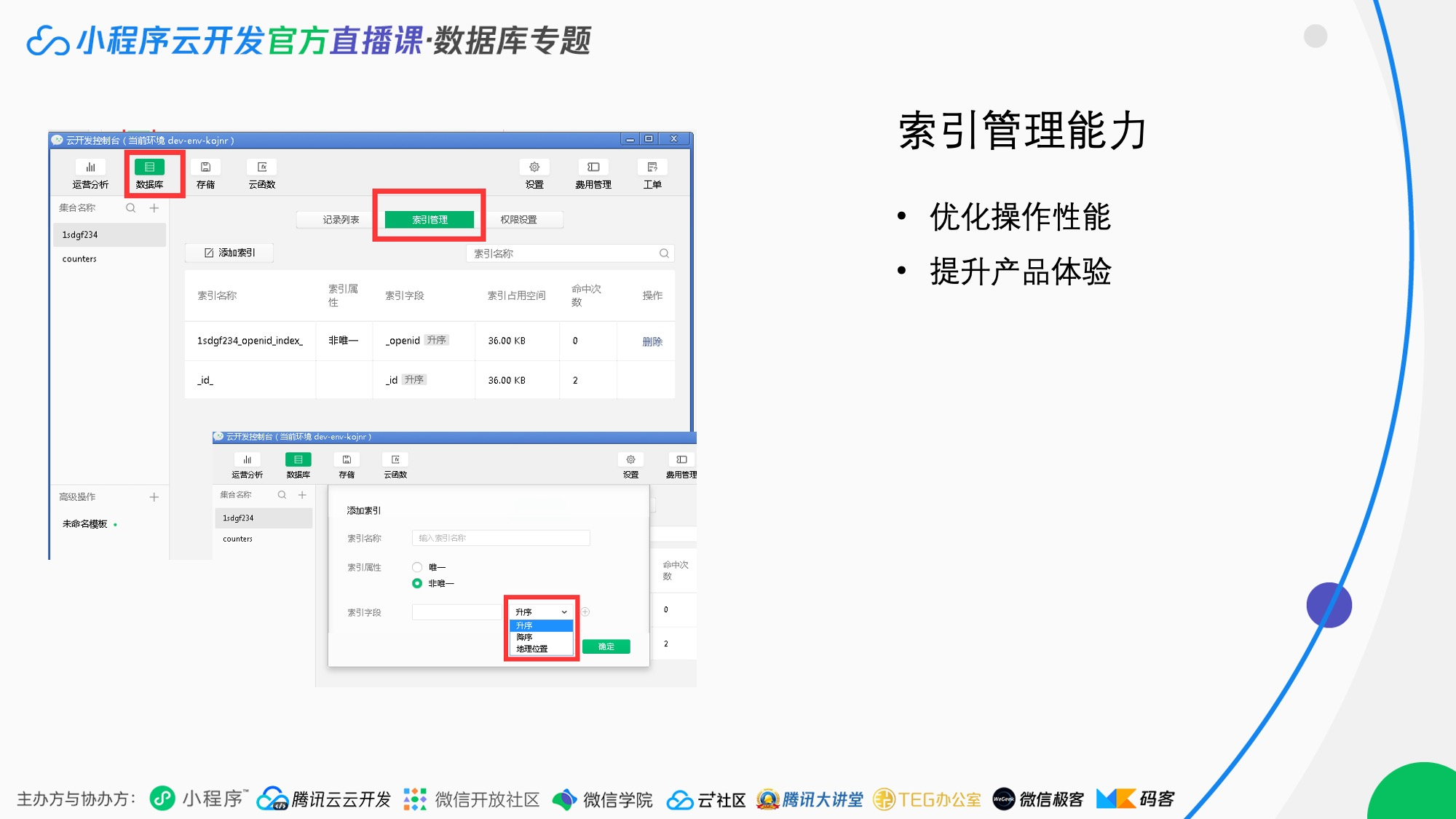
Task: Click the 输入索引名称 input field
Action: (500, 538)
